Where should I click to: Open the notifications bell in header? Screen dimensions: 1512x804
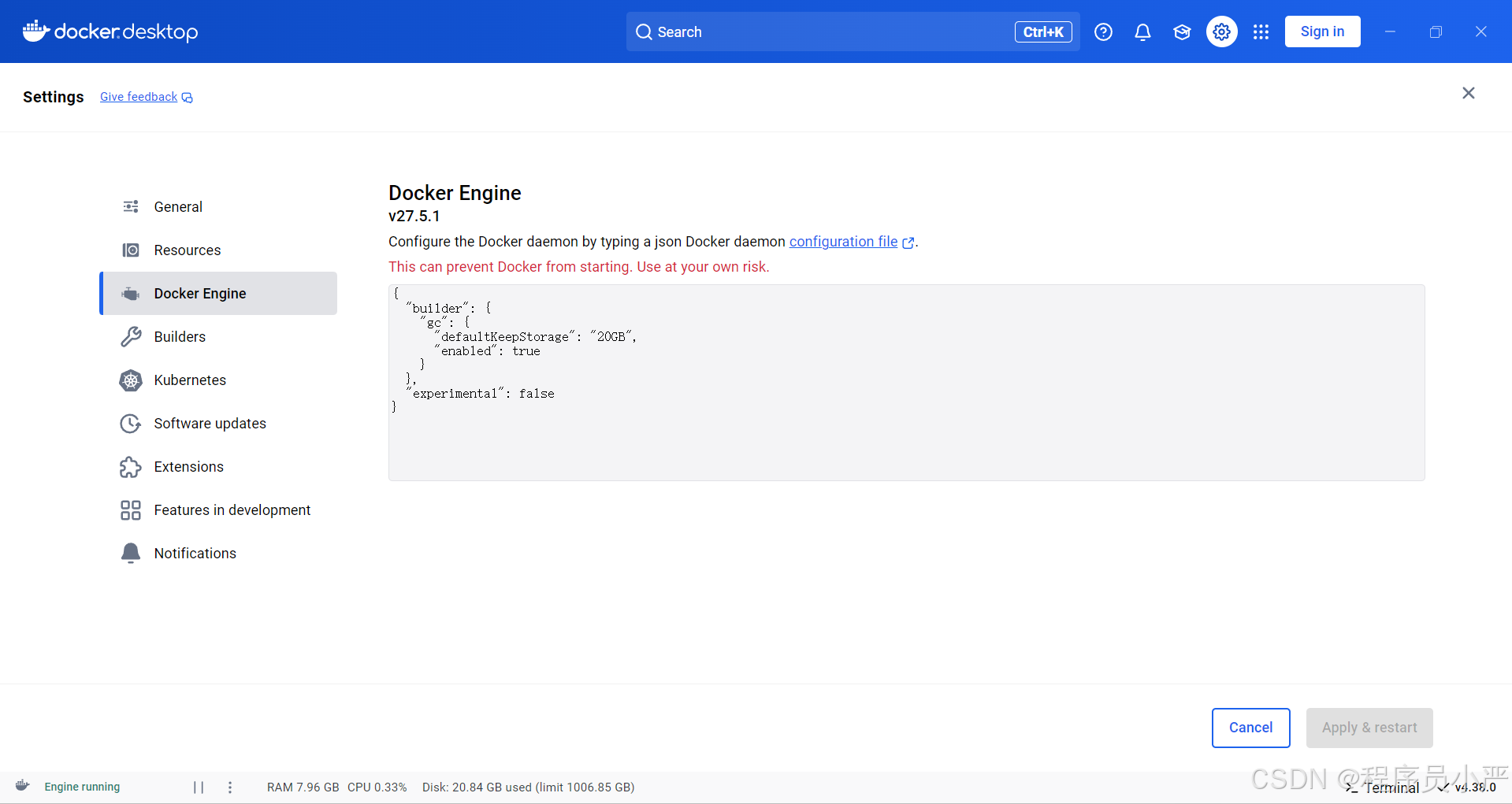pyautogui.click(x=1142, y=31)
